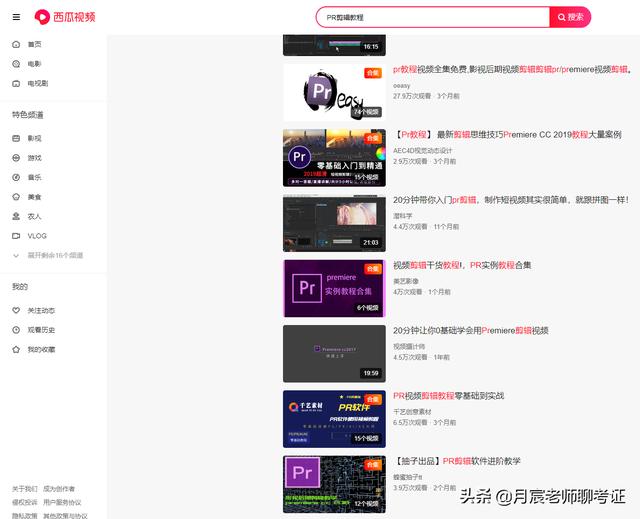640x519 pixels.
Task: Open the purple premiere 实例教程合集 thumbnail
Action: (x=334, y=288)
